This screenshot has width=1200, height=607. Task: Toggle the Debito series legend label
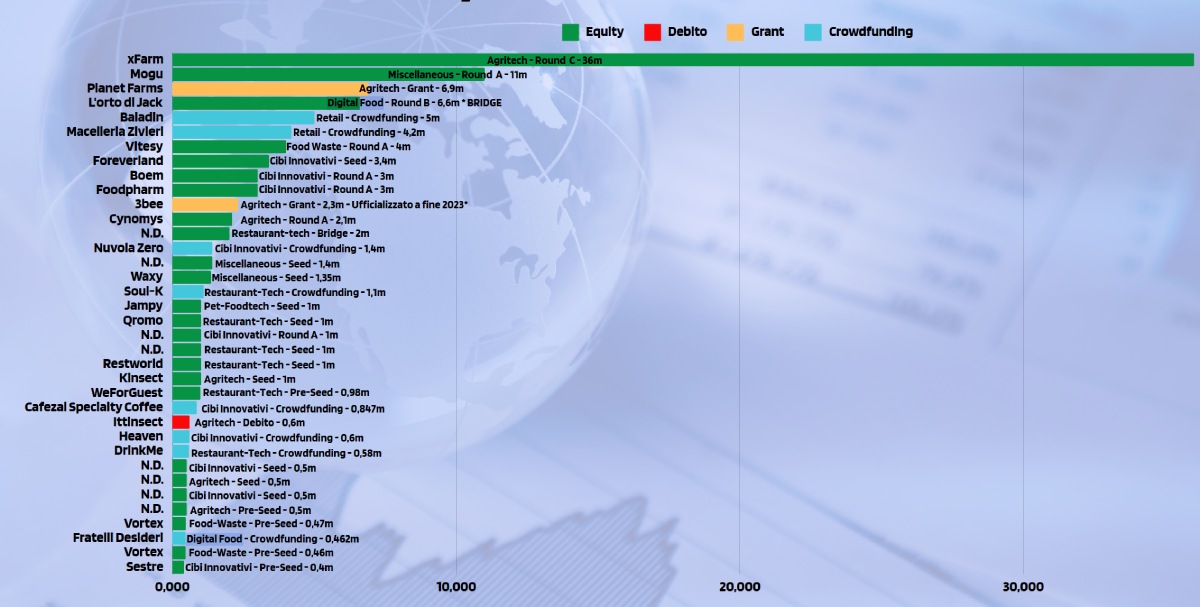click(x=687, y=32)
